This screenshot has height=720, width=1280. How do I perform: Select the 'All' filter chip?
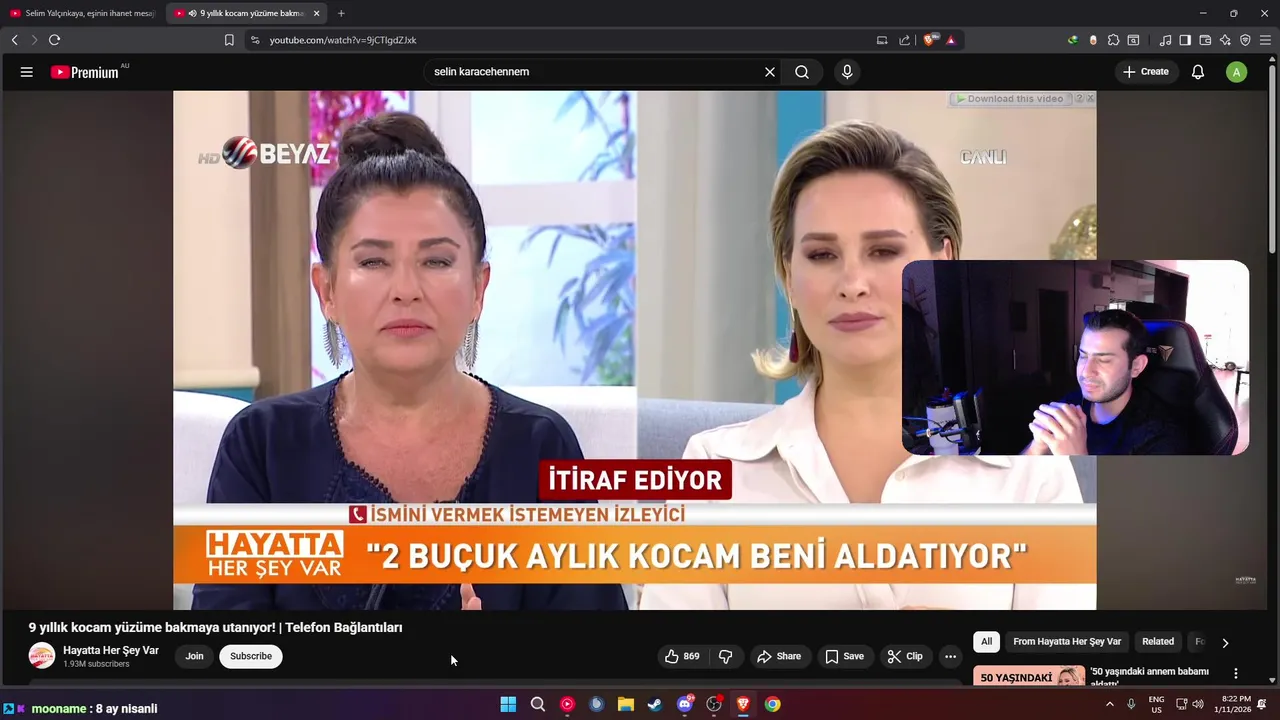coord(986,642)
